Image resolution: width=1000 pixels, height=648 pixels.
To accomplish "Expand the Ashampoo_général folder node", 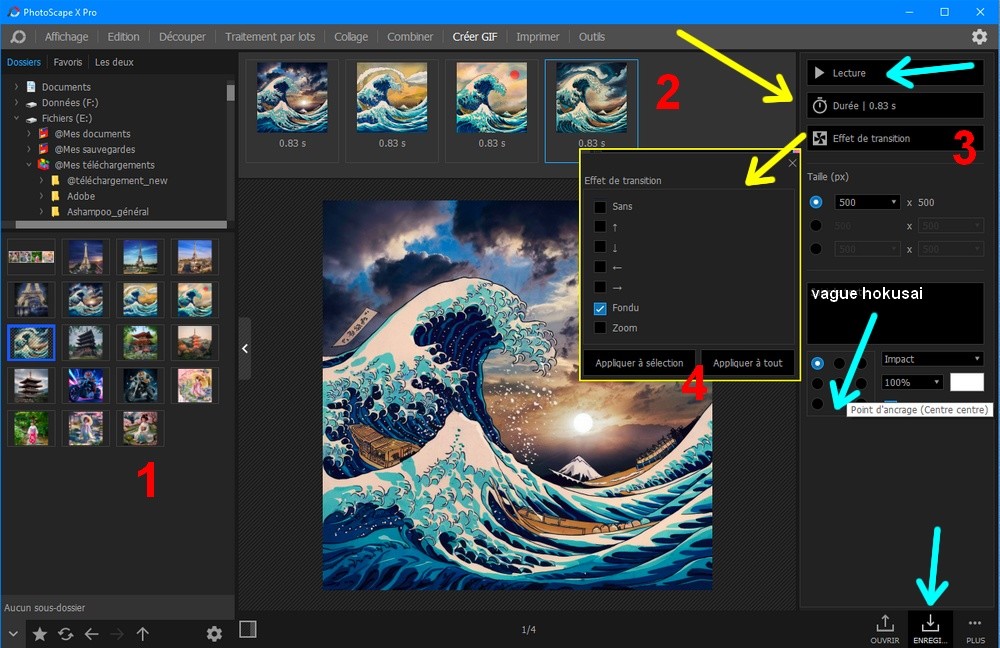I will click(x=41, y=211).
